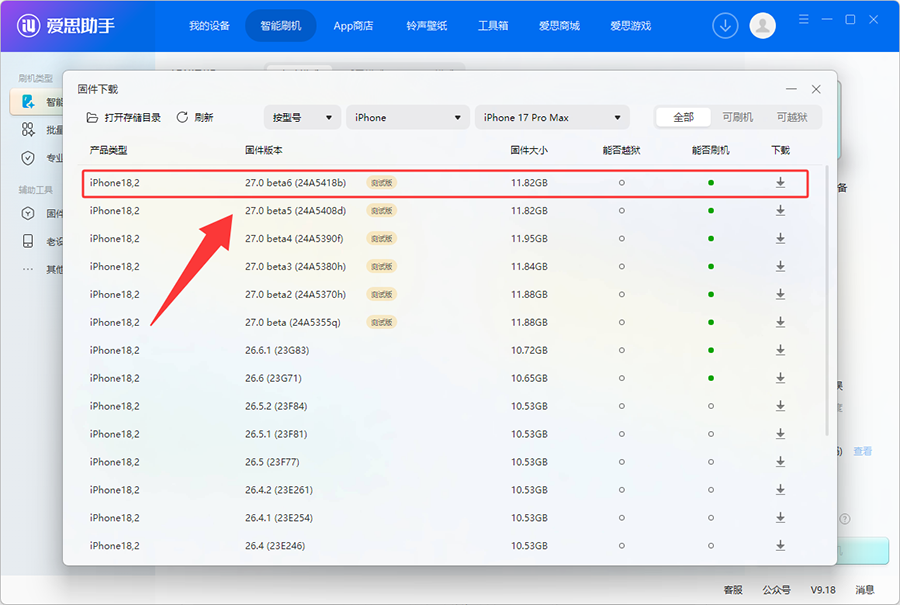Download firmware 27.0 beta3 (24A5380h)
Screen dimensions: 900x605
point(780,266)
